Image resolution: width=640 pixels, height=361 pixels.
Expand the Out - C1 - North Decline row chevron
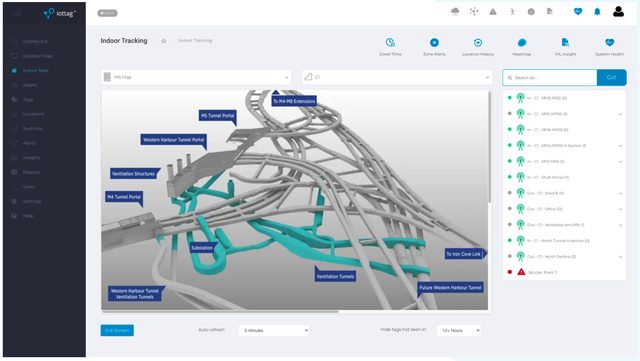coord(620,257)
